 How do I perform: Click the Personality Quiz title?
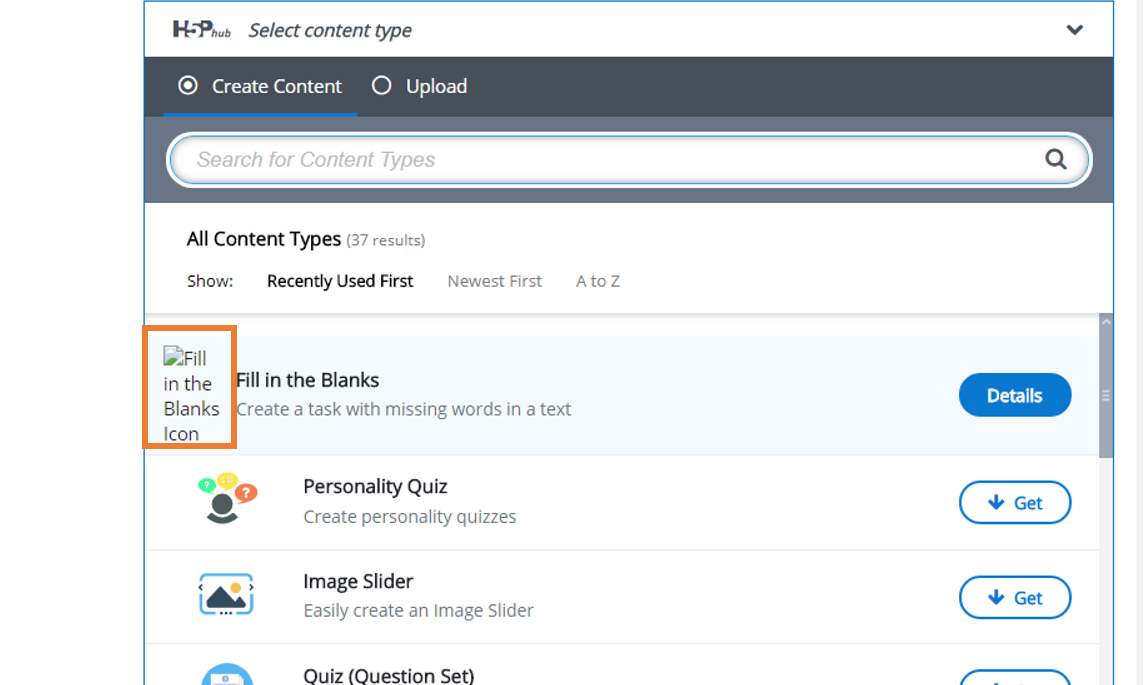coord(375,486)
